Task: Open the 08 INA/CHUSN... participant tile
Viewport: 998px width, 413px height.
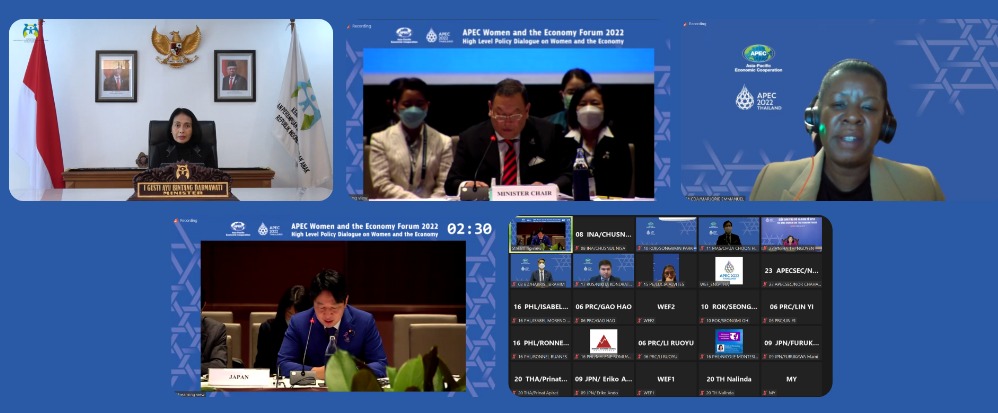Action: click(603, 234)
